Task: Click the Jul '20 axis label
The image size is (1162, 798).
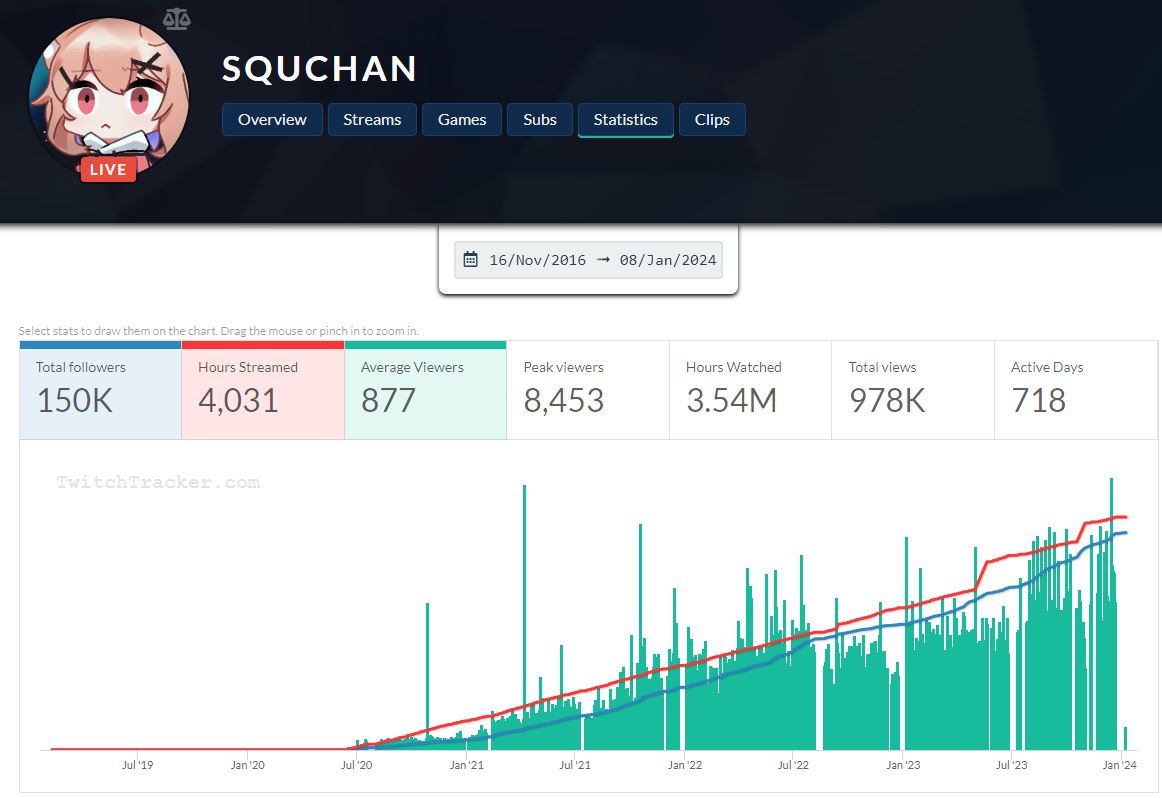Action: 356,765
